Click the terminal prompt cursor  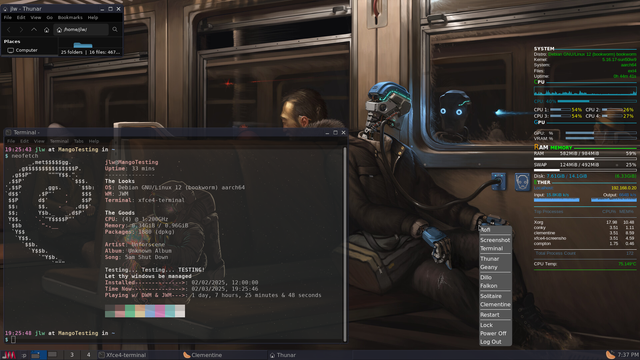coord(13,340)
